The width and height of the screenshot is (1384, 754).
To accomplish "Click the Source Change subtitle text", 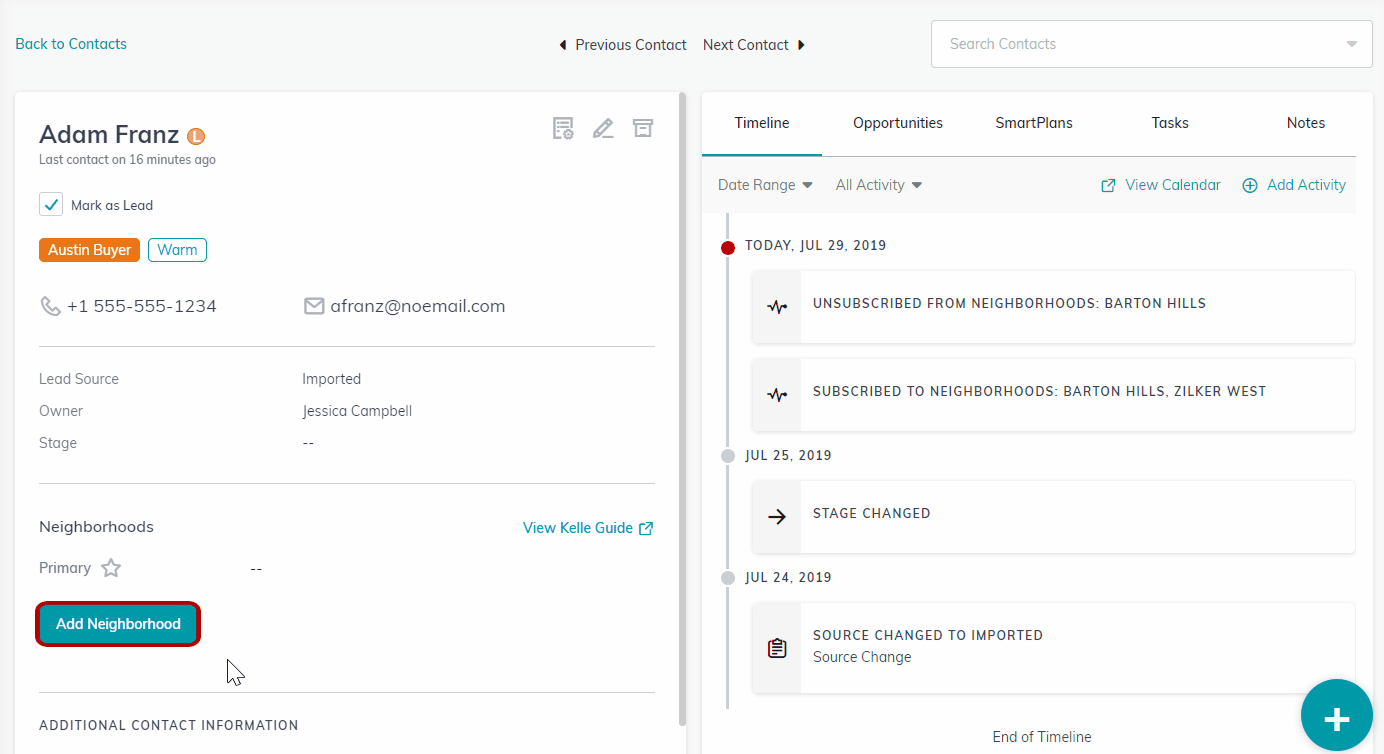I will click(862, 657).
